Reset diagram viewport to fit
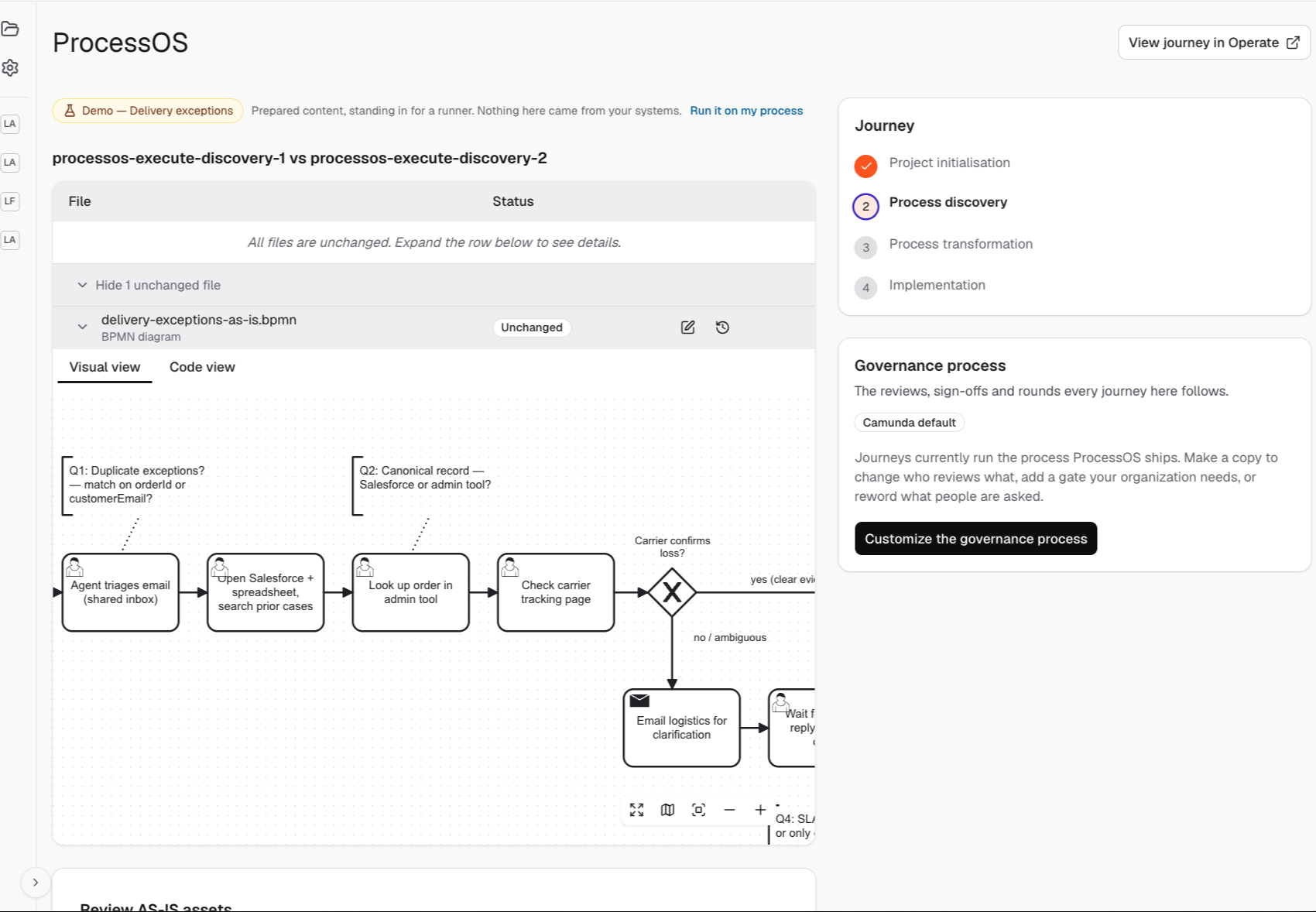Image resolution: width=1316 pixels, height=912 pixels. click(698, 810)
